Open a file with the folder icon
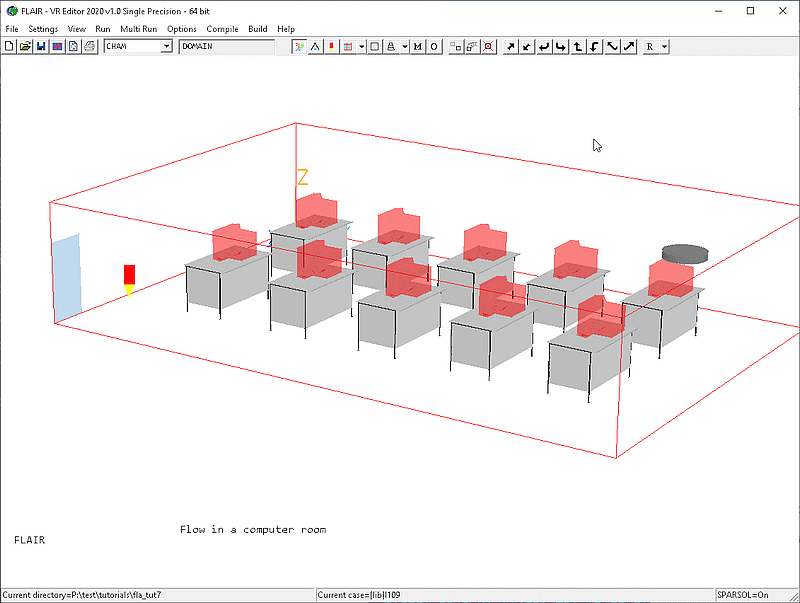The image size is (800, 603). point(25,46)
